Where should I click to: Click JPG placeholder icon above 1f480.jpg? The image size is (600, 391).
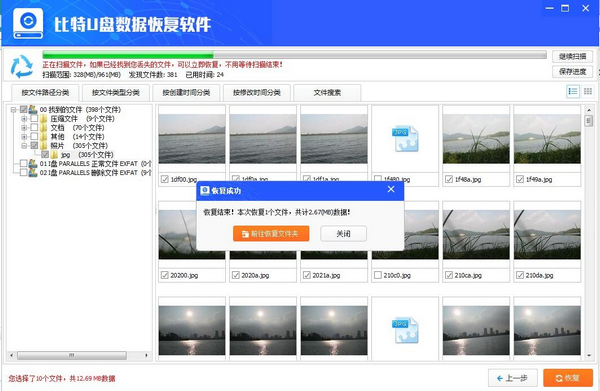(405, 139)
